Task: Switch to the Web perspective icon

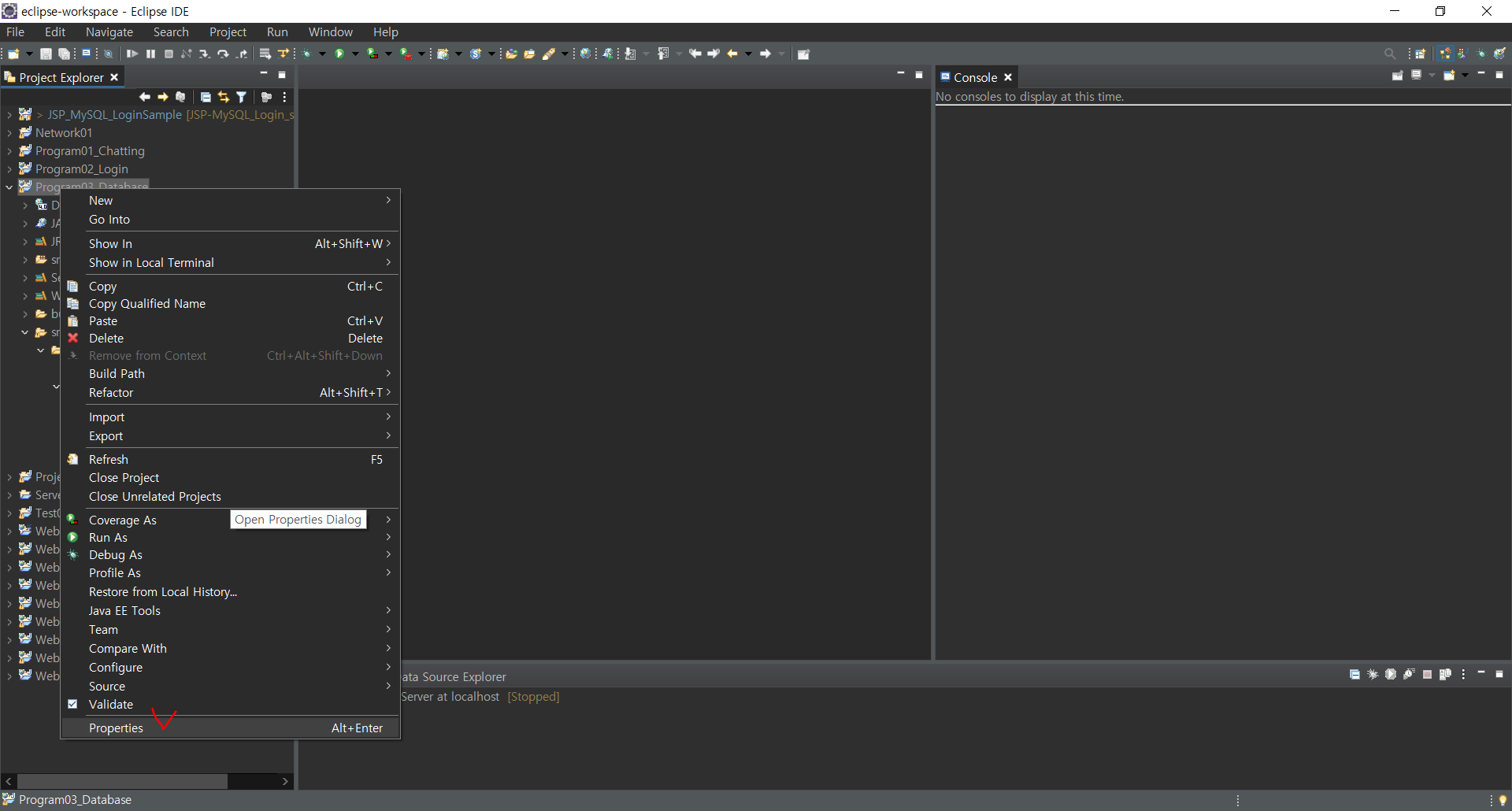Action: pos(1500,54)
